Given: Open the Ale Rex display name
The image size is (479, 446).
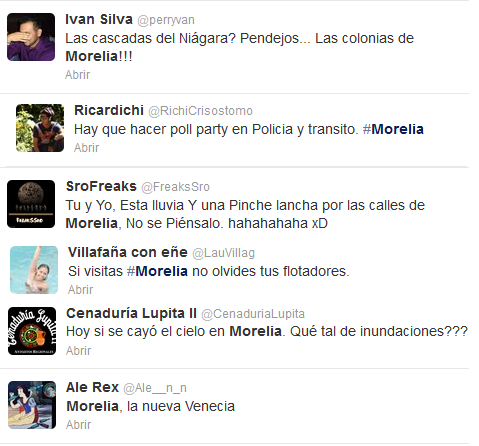Looking at the screenshot, I should (92, 387).
